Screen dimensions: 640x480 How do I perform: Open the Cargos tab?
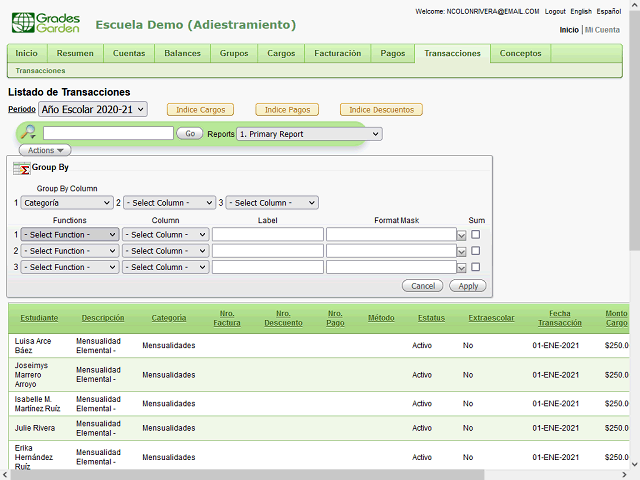click(x=281, y=53)
